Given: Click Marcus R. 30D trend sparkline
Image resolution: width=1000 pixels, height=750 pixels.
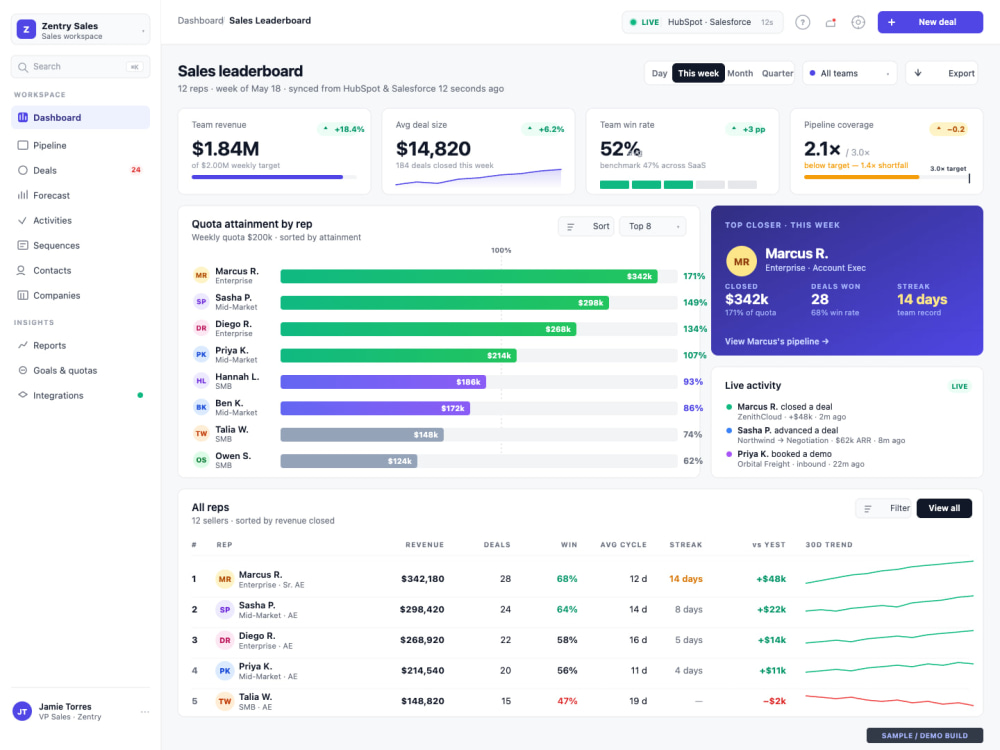Looking at the screenshot, I should coord(889,573).
